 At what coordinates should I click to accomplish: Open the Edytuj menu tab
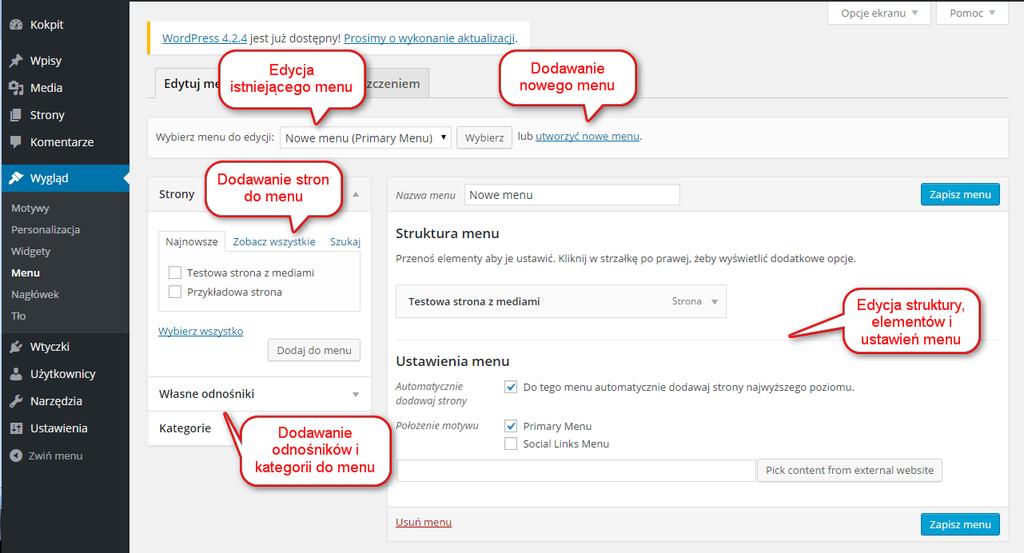click(188, 84)
